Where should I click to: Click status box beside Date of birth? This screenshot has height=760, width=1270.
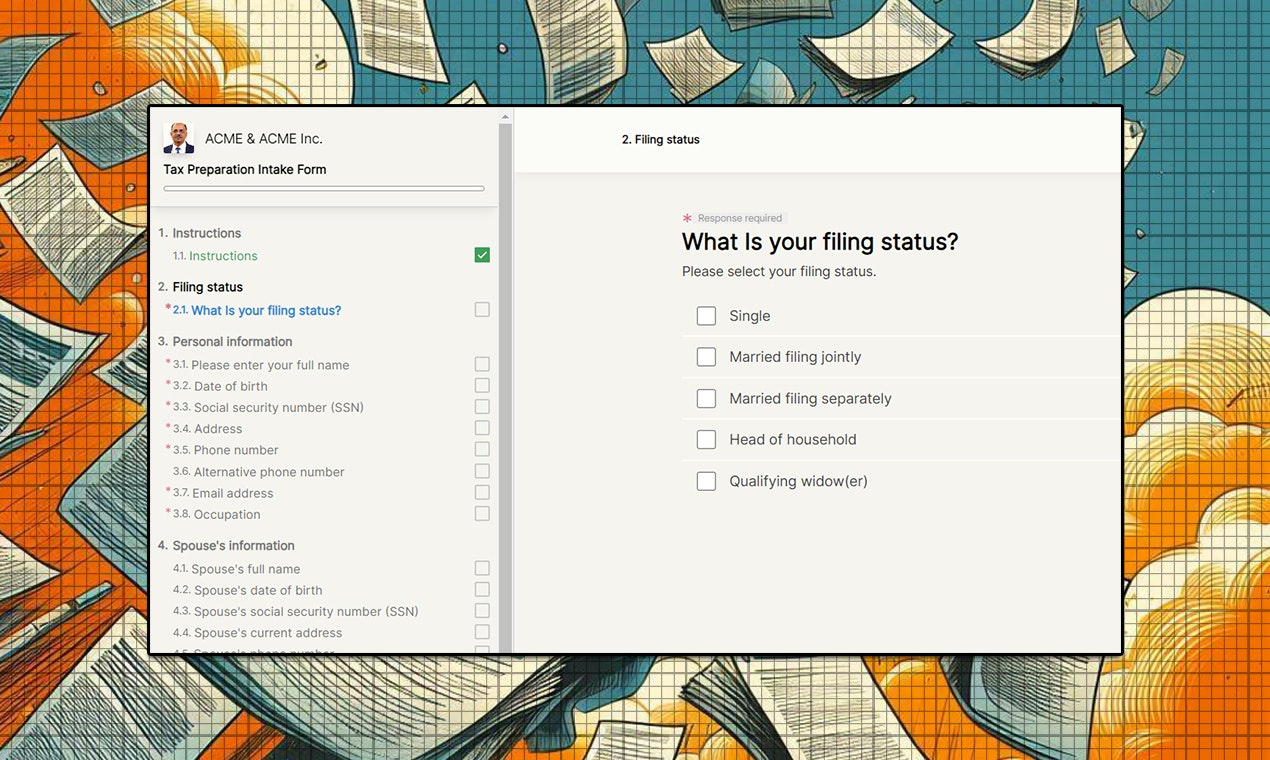482,385
